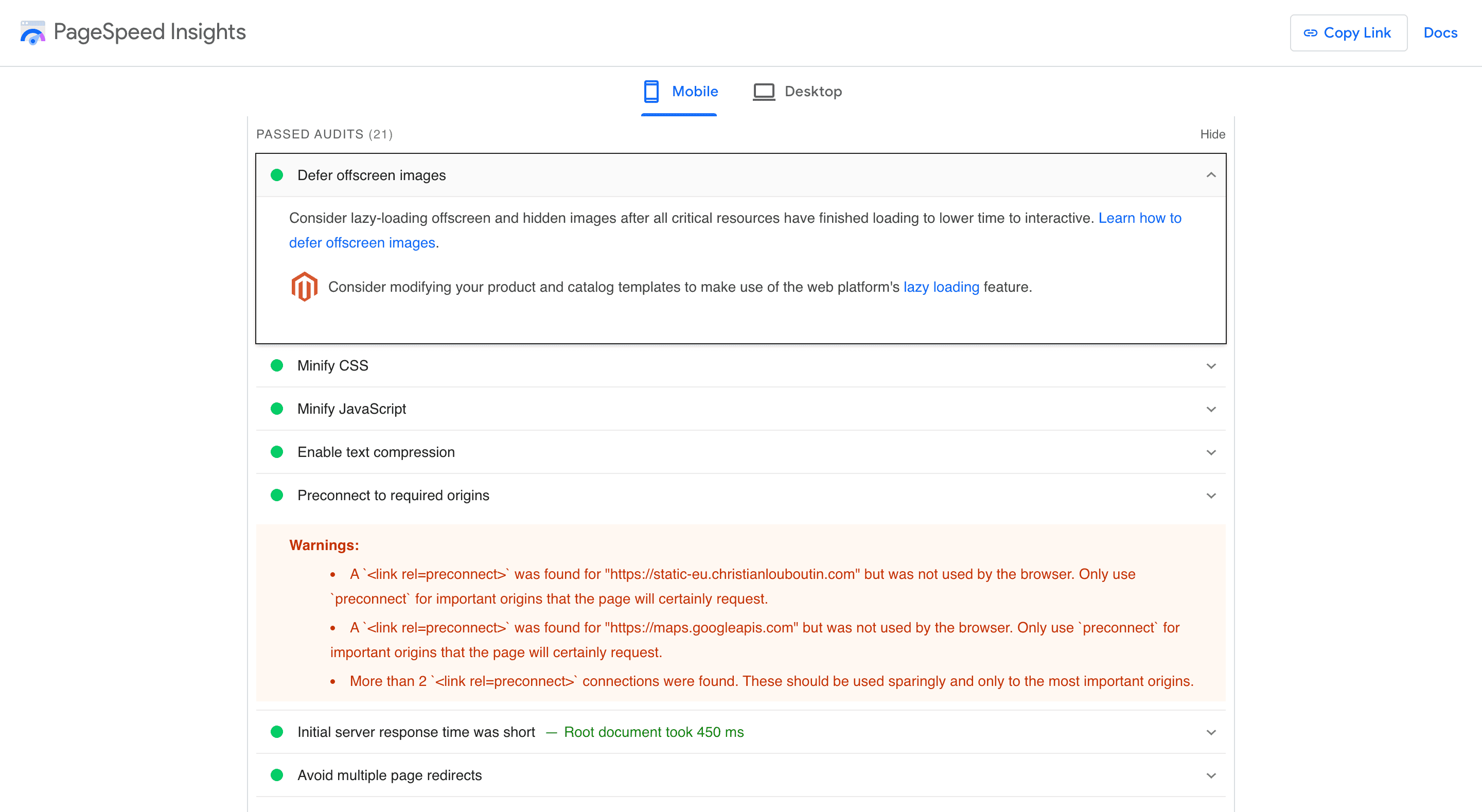Click the green passed audit dot for Enable text compression
The height and width of the screenshot is (812, 1482).
point(278,452)
